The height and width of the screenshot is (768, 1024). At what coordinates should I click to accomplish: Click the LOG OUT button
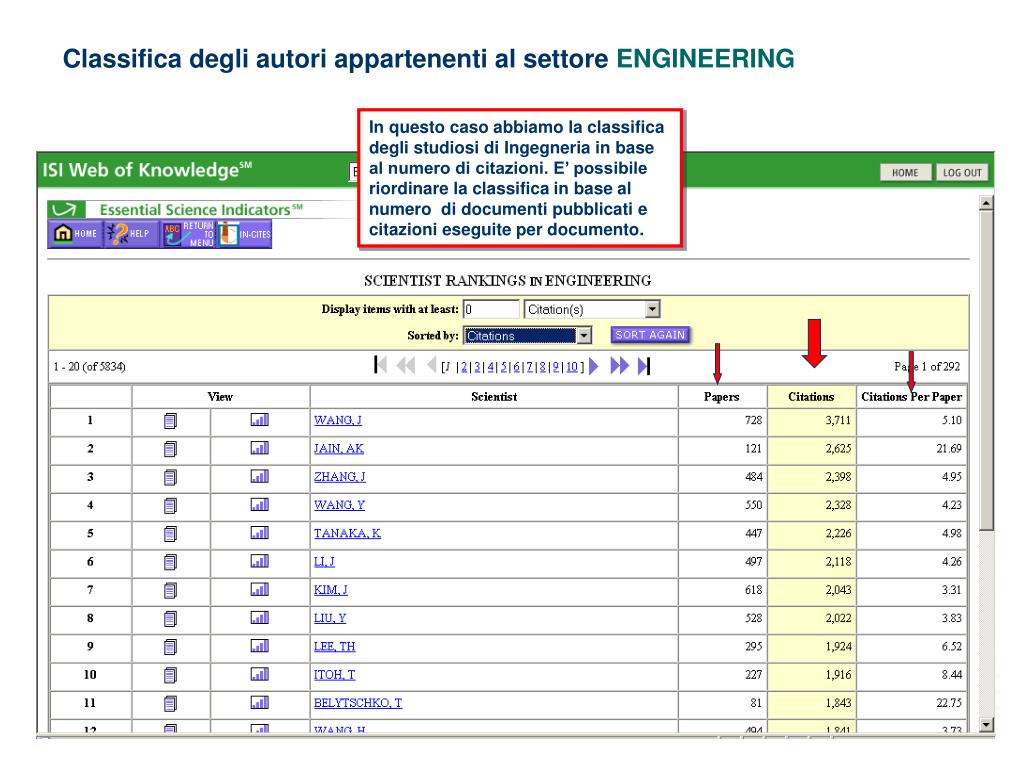(x=962, y=172)
